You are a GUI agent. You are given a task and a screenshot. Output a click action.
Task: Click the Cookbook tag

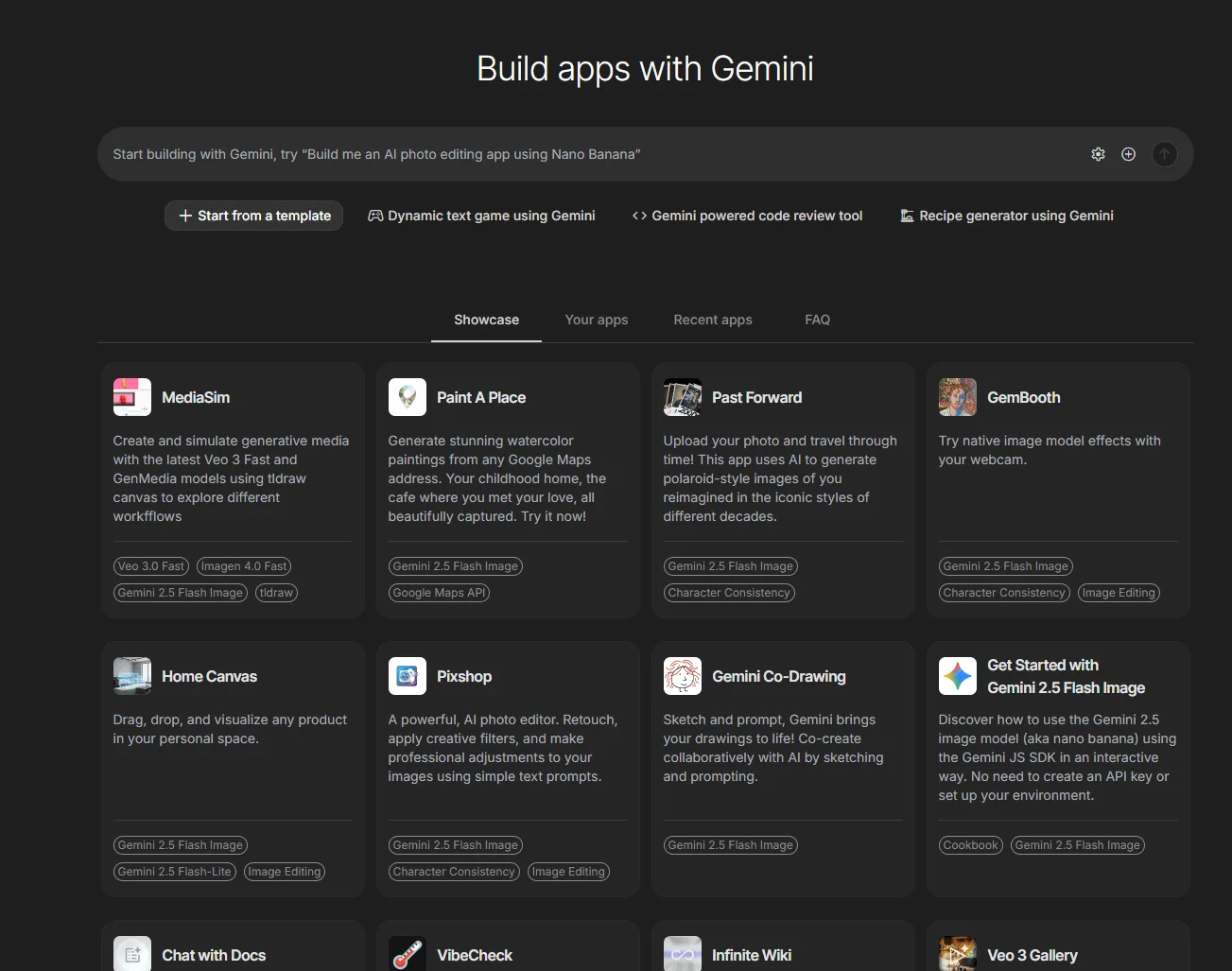click(x=971, y=845)
